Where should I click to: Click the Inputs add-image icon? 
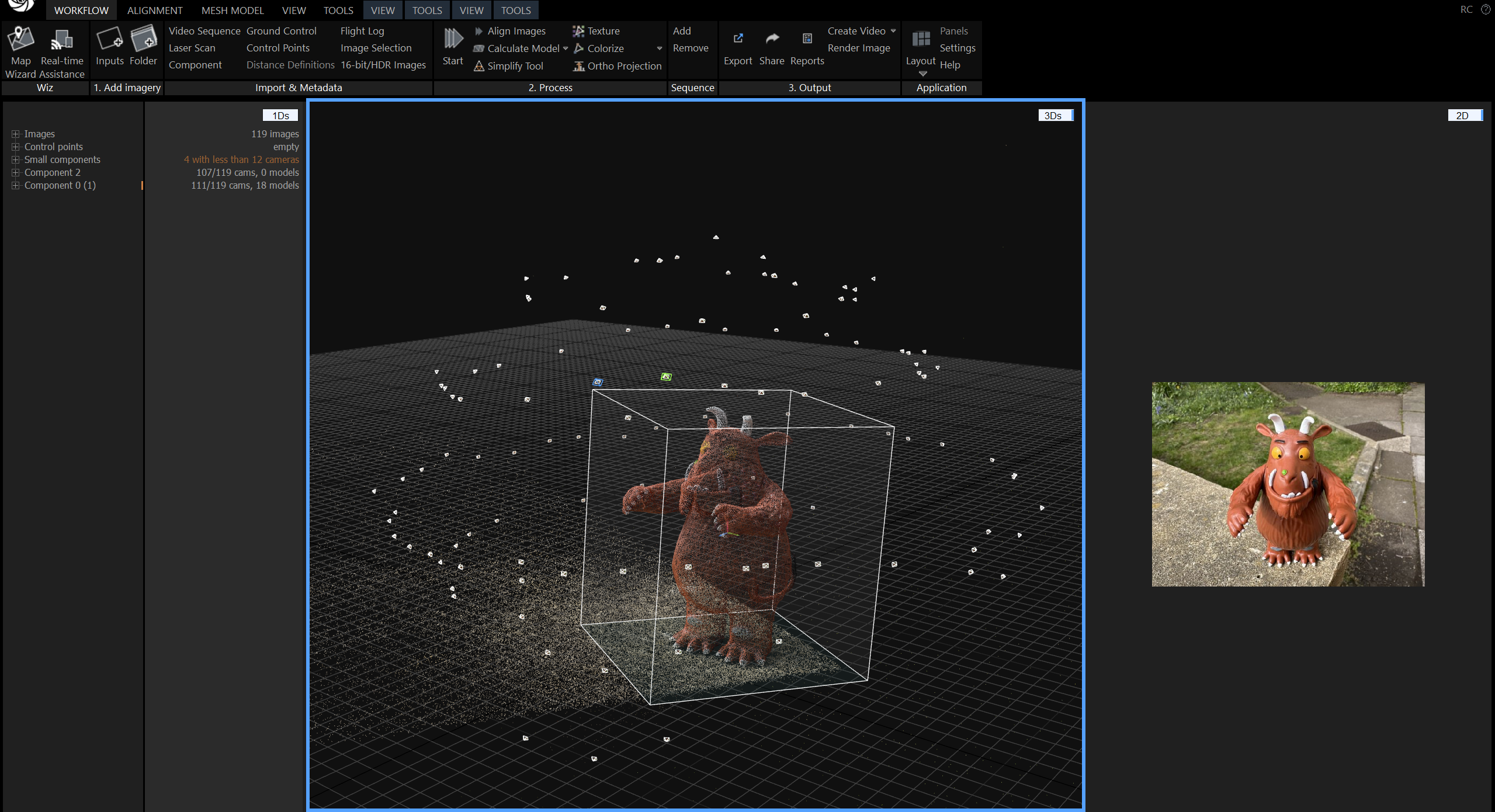[x=109, y=39]
